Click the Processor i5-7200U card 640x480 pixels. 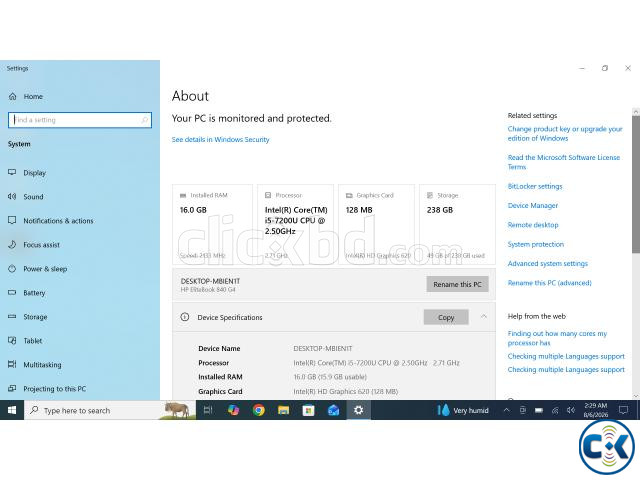296,224
